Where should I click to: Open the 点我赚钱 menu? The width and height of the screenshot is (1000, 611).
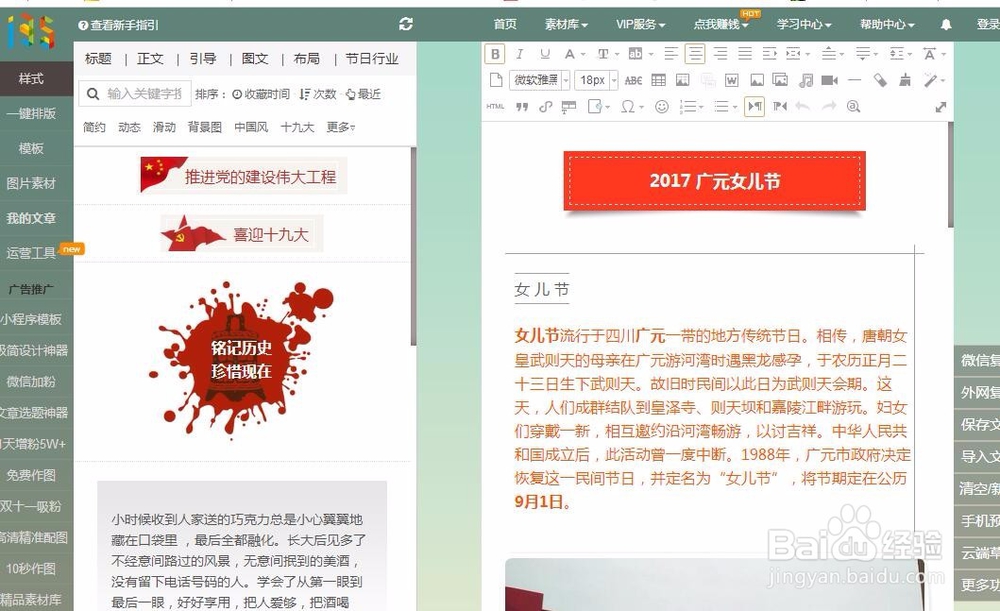[x=721, y=24]
